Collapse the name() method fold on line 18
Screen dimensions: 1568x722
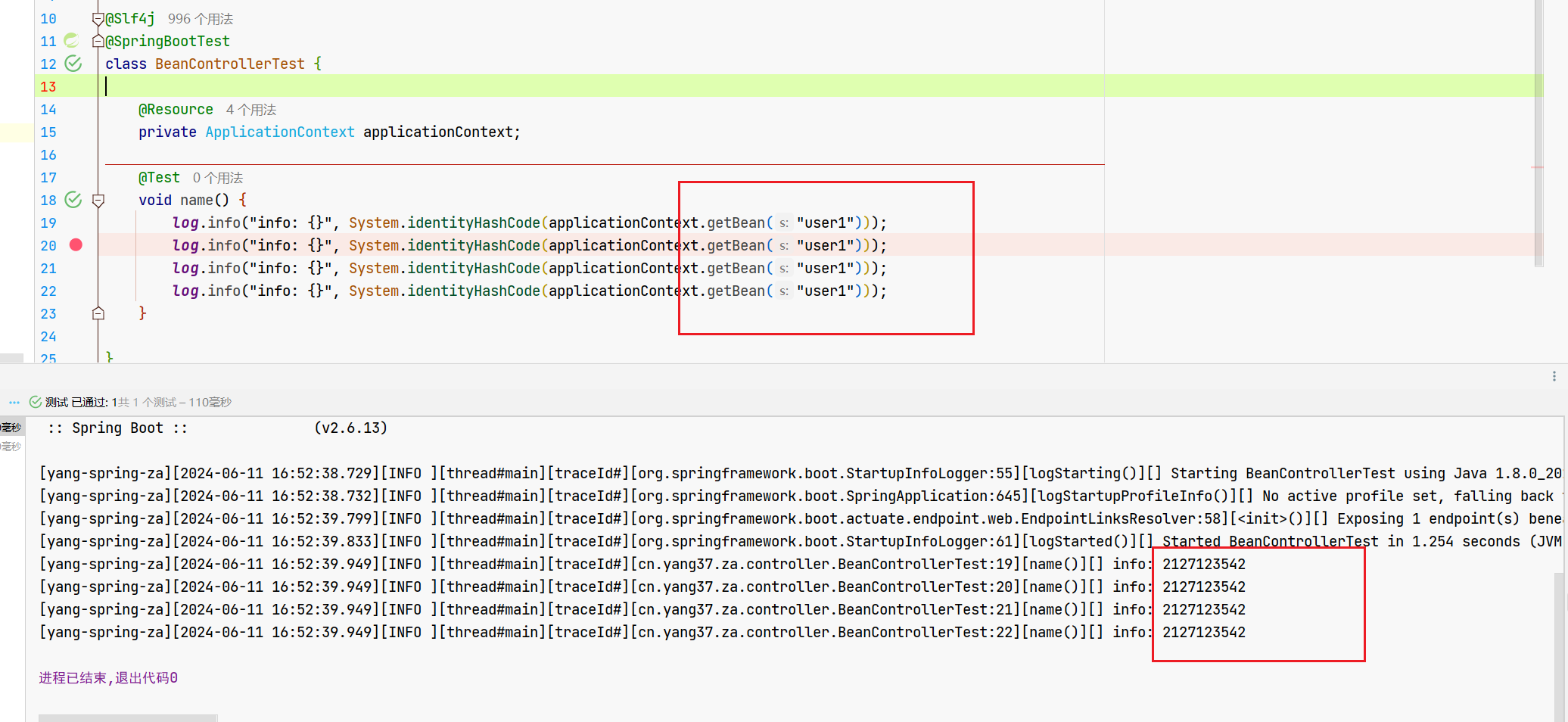tap(98, 201)
